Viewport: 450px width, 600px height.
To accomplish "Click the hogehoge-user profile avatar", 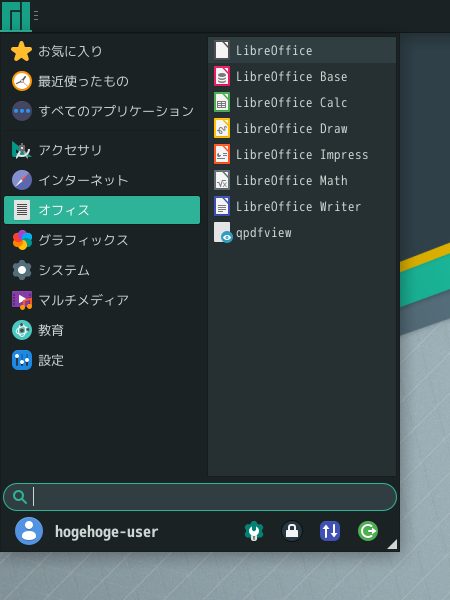I will 29,531.
